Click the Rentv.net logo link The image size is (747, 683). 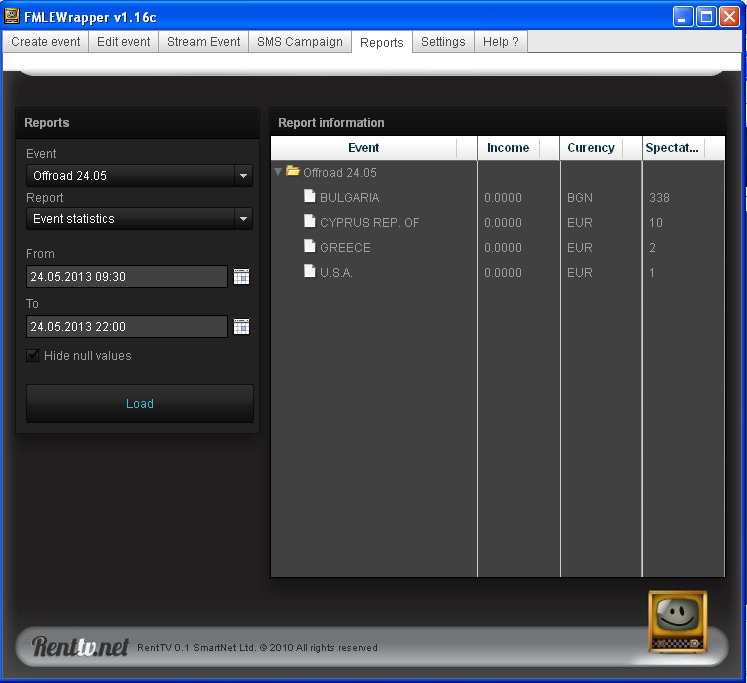coord(80,646)
